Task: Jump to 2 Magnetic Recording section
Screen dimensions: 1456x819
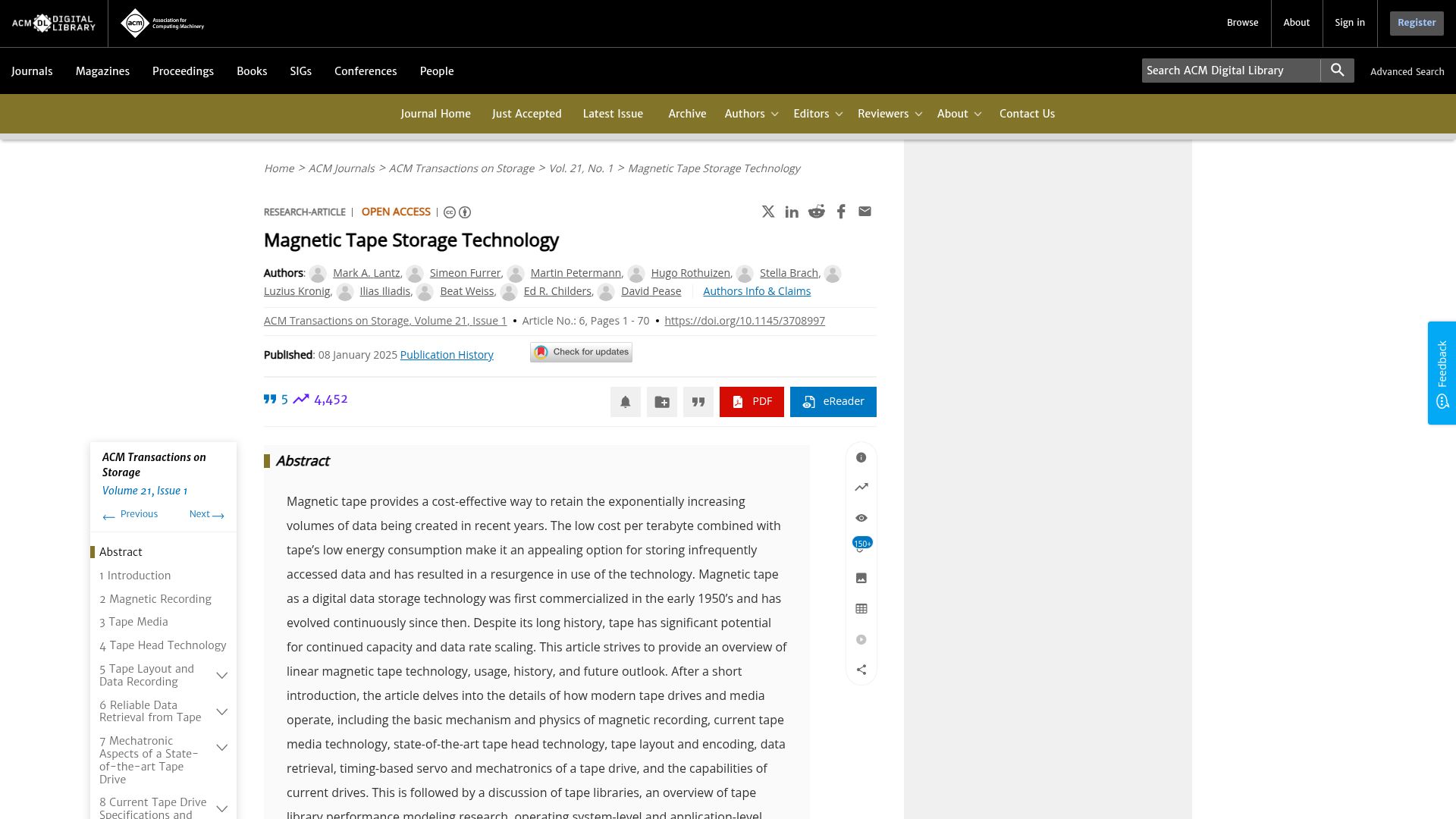Action: point(155,599)
